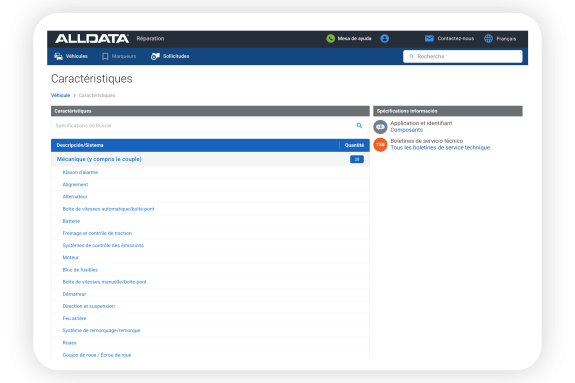The width and height of the screenshot is (575, 383).
Task: Click the Véhicules car icon
Action: (x=58, y=56)
